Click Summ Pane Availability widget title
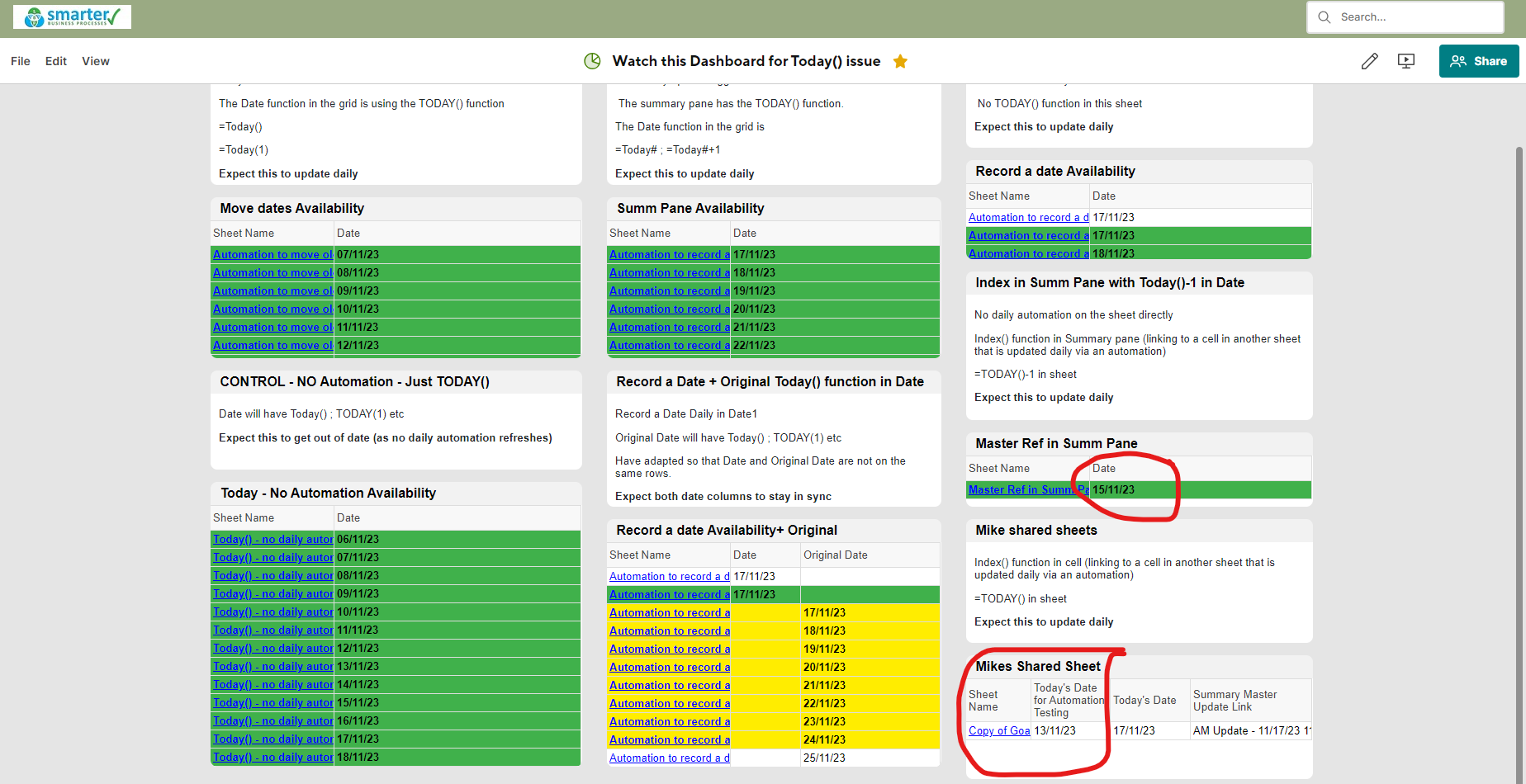Image resolution: width=1526 pixels, height=784 pixels. point(690,209)
